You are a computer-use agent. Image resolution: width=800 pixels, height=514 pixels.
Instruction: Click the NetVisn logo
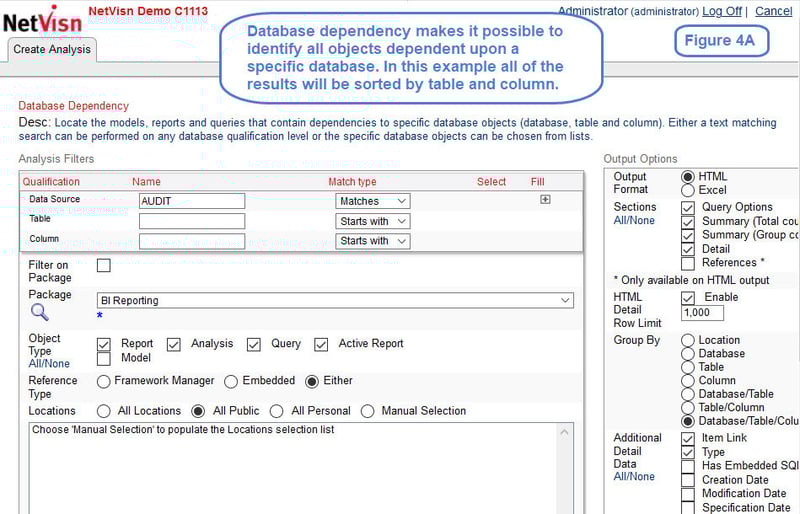pos(42,21)
